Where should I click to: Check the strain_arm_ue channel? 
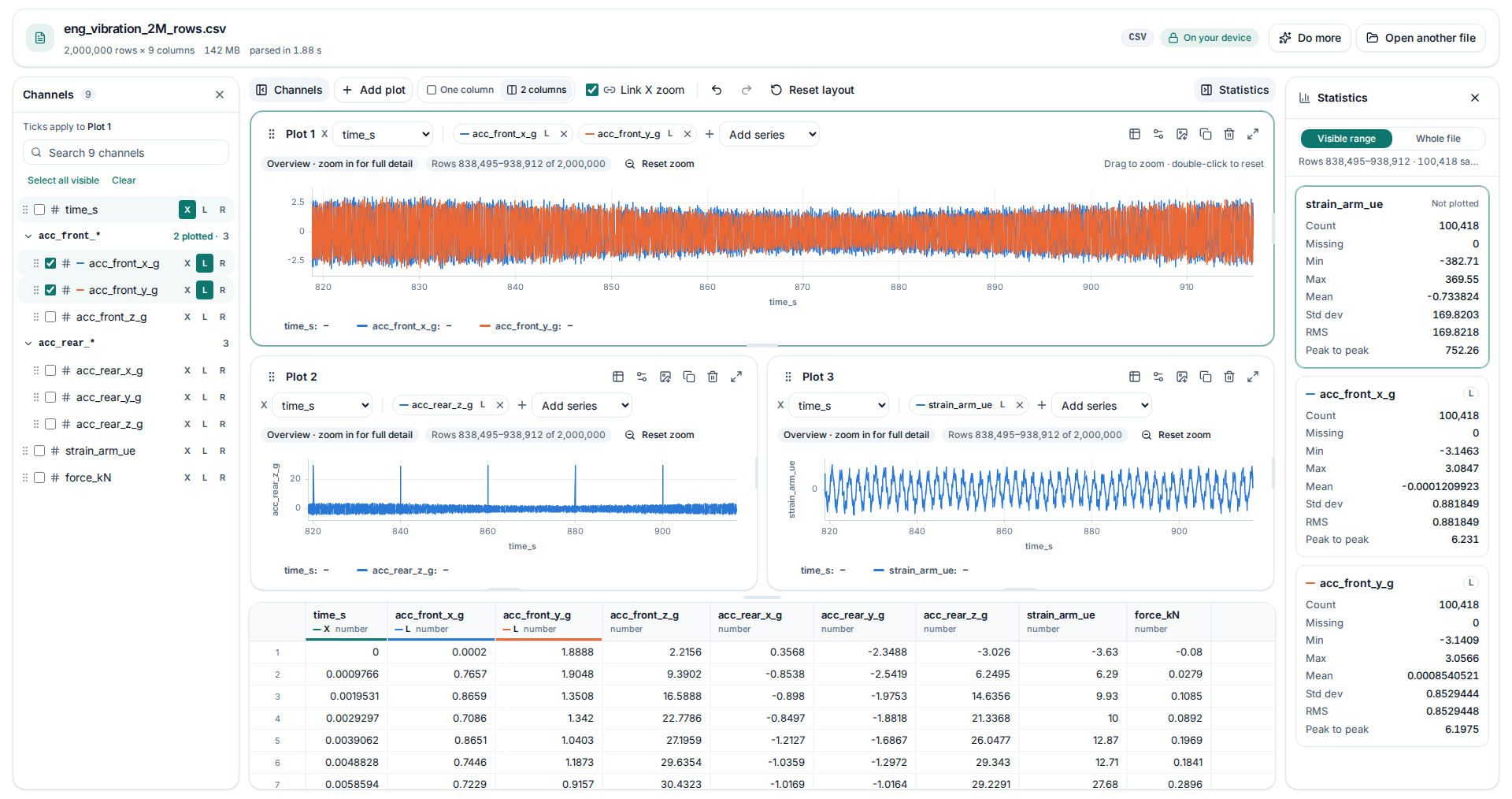39,451
